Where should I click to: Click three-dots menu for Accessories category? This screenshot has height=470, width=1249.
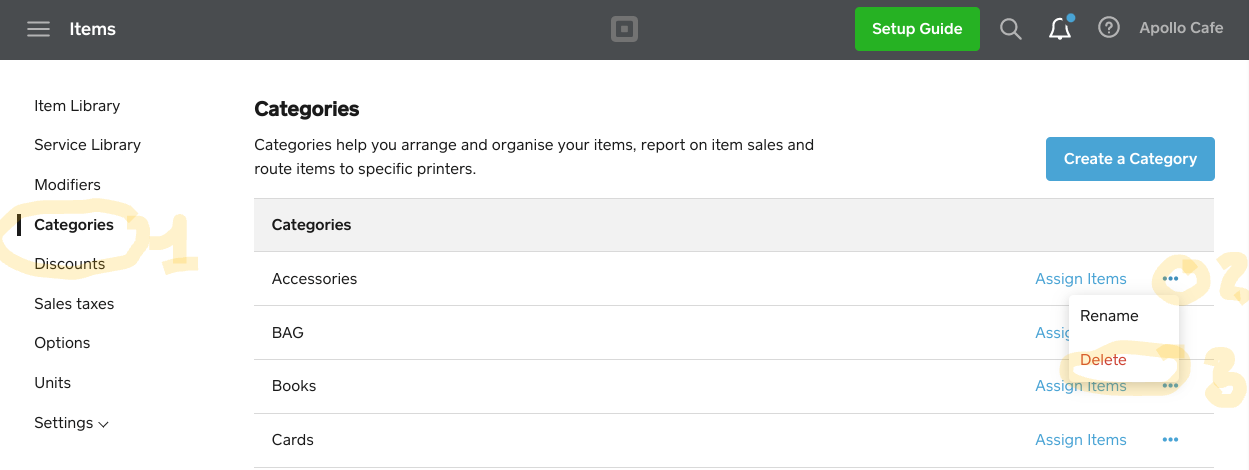point(1170,279)
